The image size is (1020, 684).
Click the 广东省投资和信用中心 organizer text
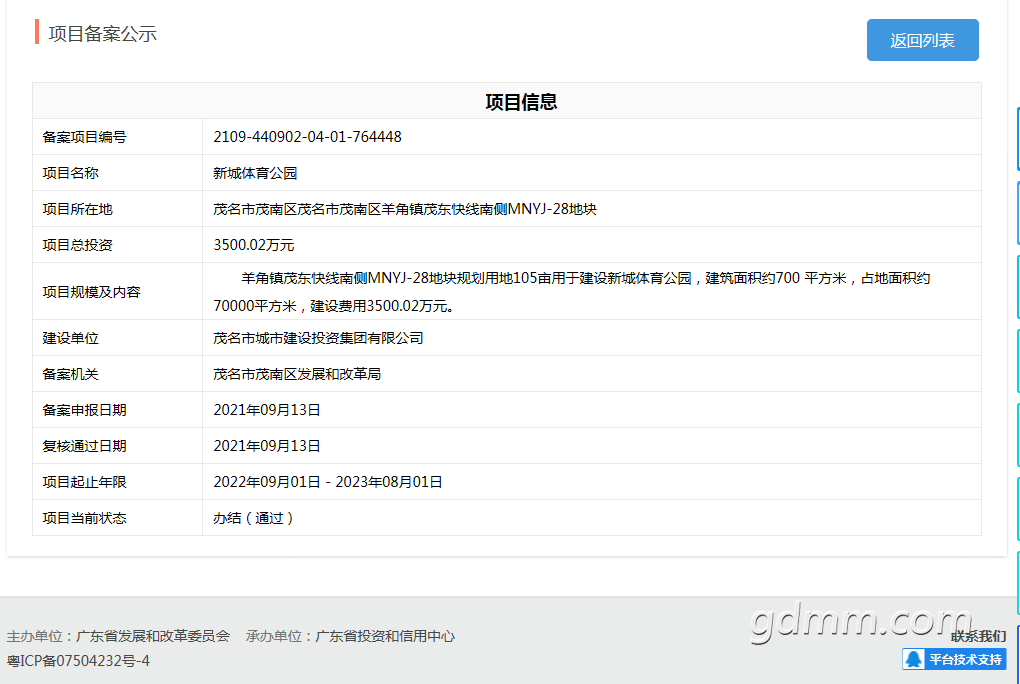coord(385,636)
